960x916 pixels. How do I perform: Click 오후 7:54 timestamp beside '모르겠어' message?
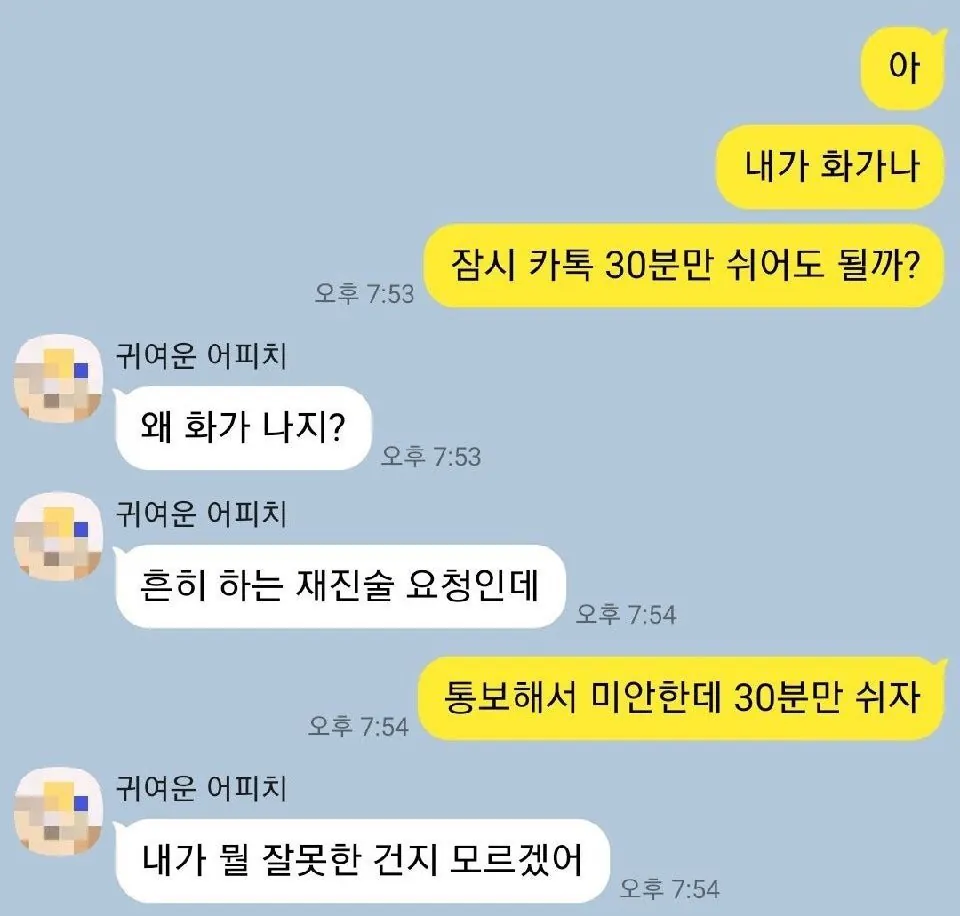[x=669, y=888]
